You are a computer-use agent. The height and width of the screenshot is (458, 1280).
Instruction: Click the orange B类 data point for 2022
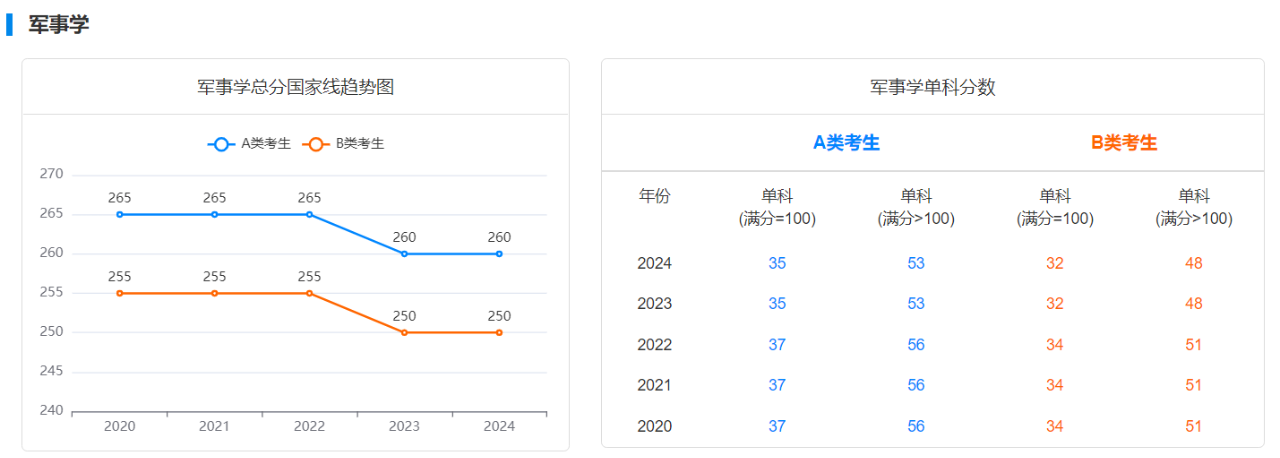(310, 293)
